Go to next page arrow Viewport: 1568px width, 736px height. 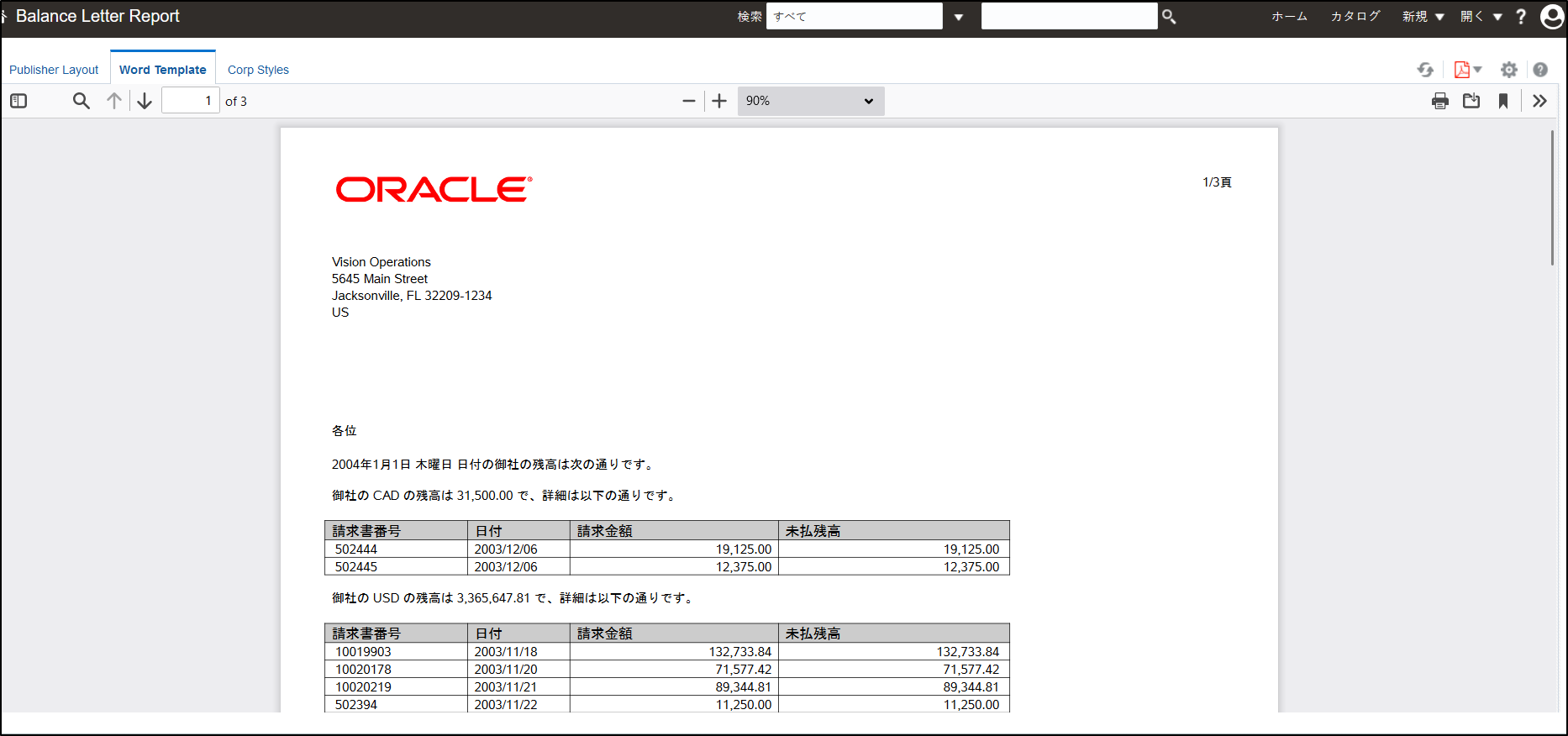coord(145,101)
